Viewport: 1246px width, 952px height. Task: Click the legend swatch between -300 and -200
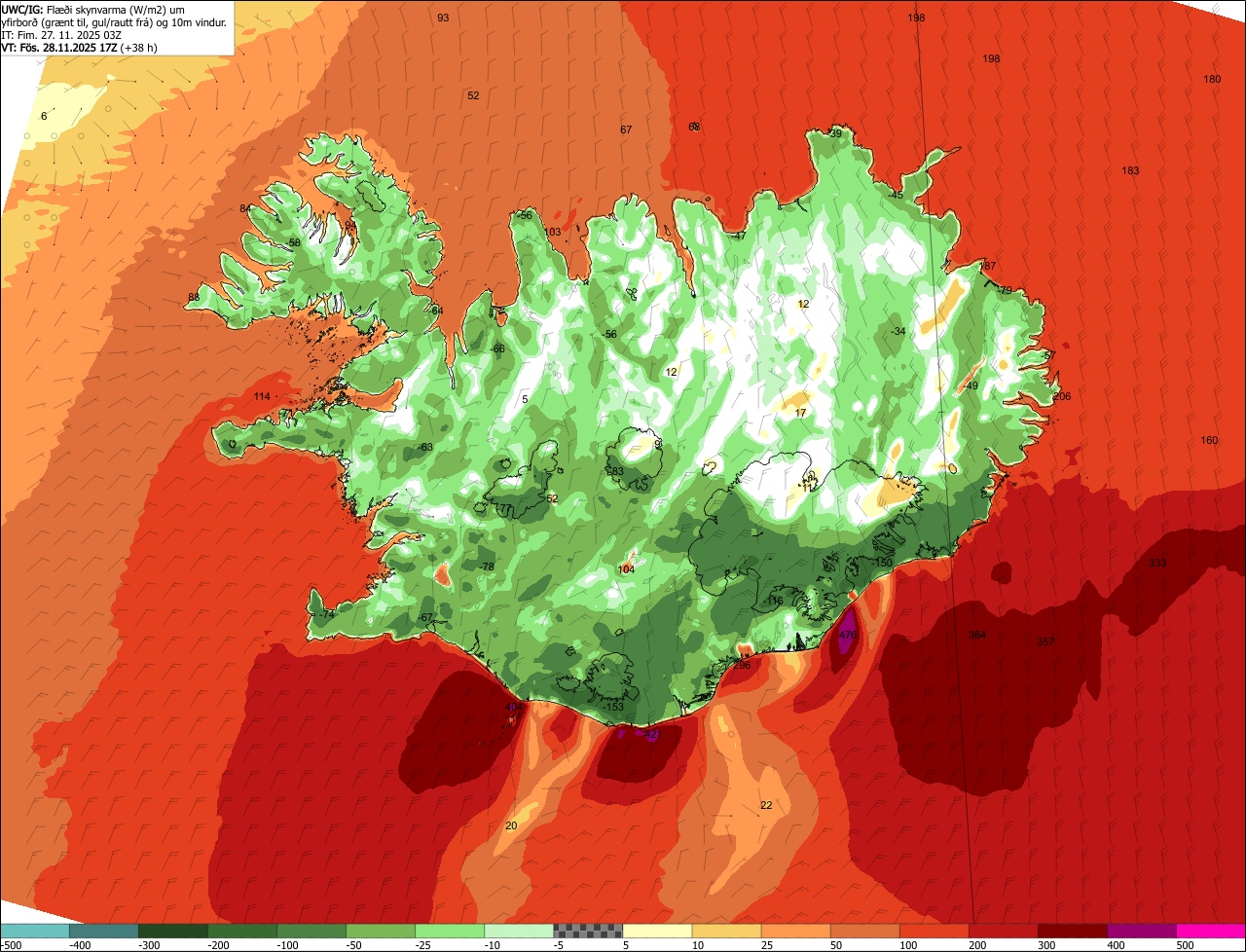(172, 931)
